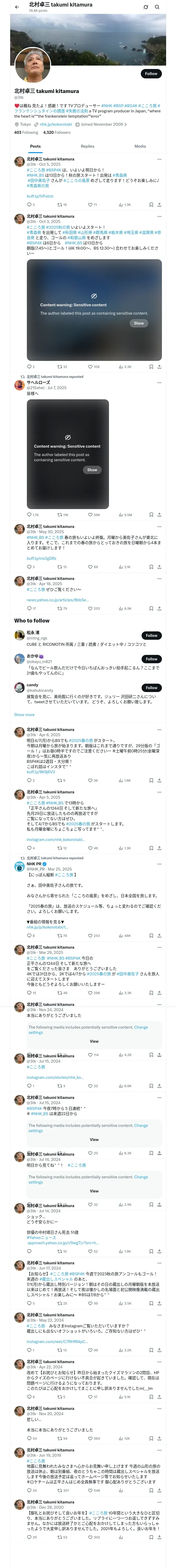Share the Apr 18, 2025 post
Image resolution: width=176 pixels, height=1568 pixels.
point(159,608)
